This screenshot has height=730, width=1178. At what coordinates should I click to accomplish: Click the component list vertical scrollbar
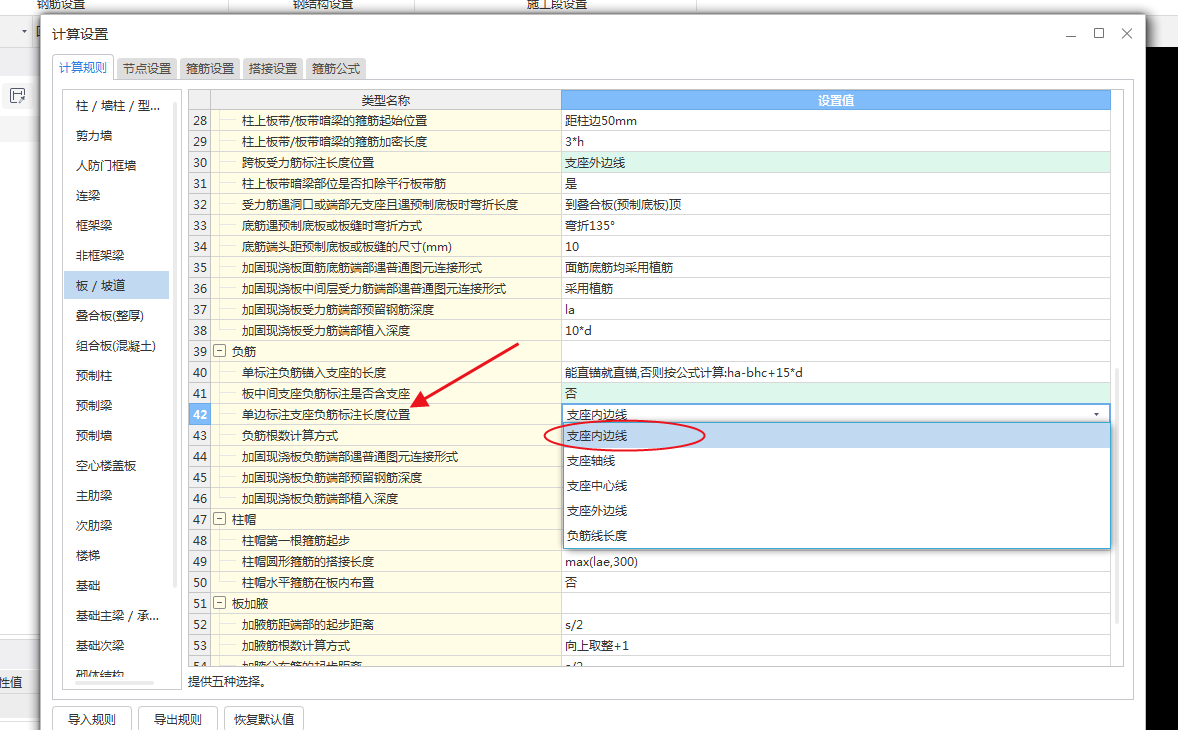(175, 345)
